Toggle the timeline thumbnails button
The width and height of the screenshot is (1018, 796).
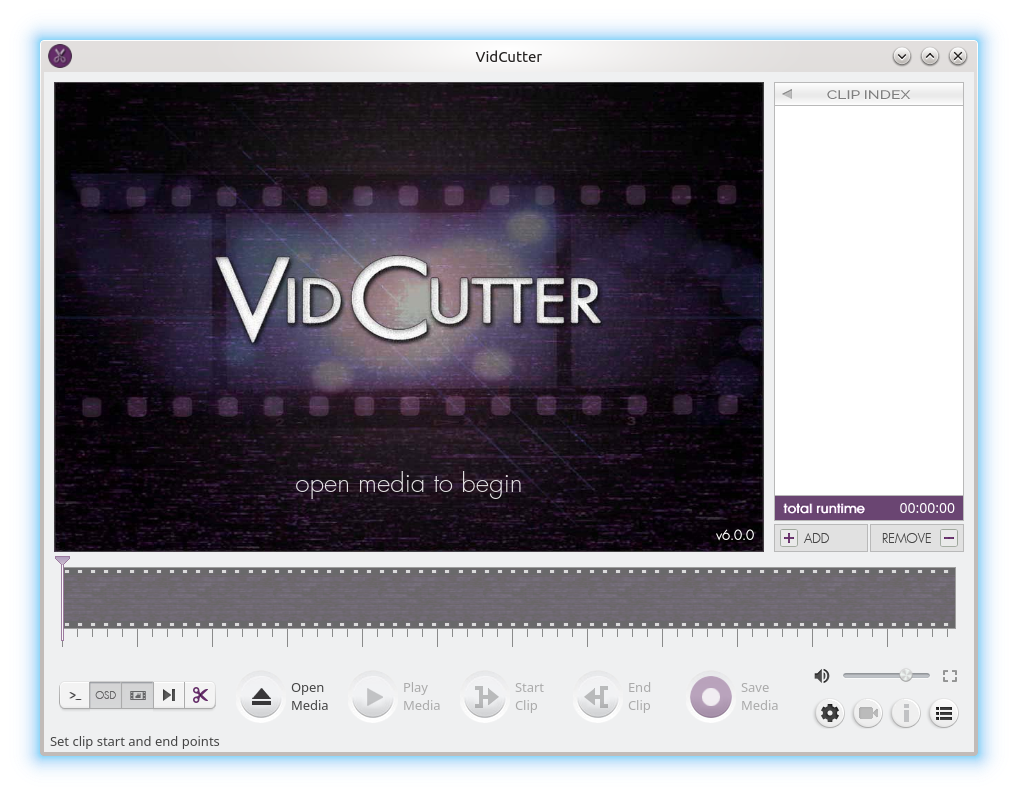coord(138,695)
